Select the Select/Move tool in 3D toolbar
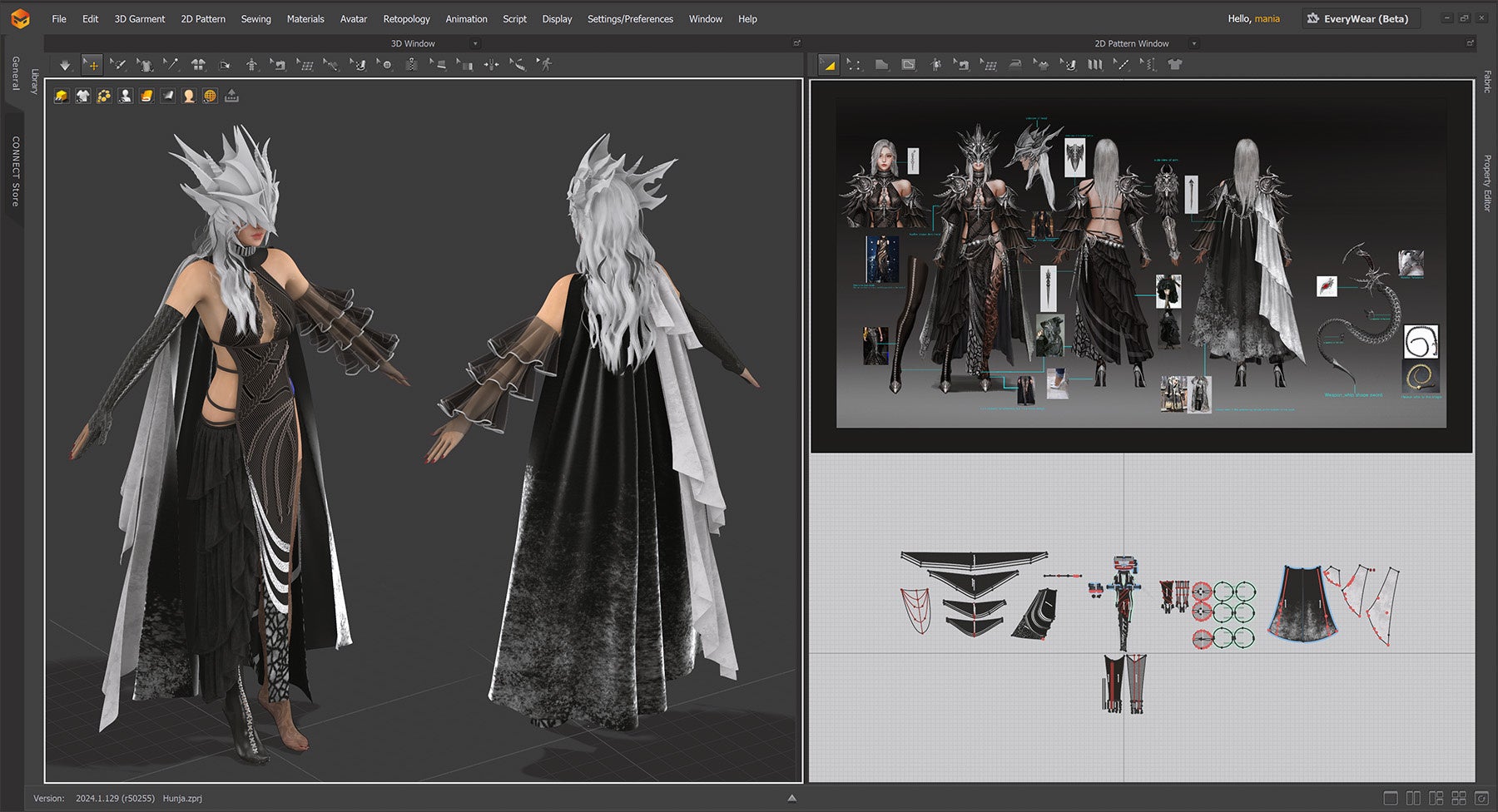This screenshot has width=1498, height=812. [x=92, y=65]
